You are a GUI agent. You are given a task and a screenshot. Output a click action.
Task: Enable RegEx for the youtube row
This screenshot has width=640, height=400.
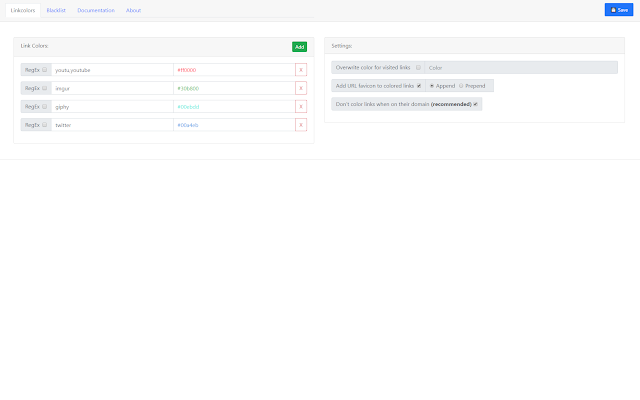[44, 70]
